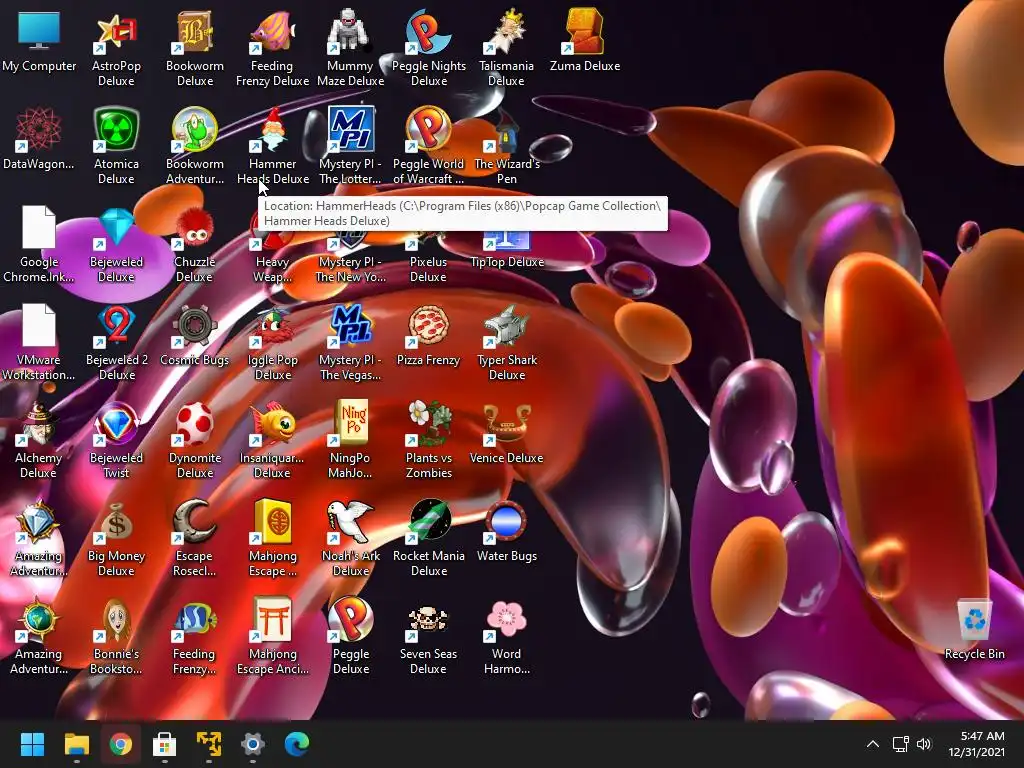The height and width of the screenshot is (768, 1024).
Task: Open Microsoft Store from the taskbar
Action: (165, 744)
